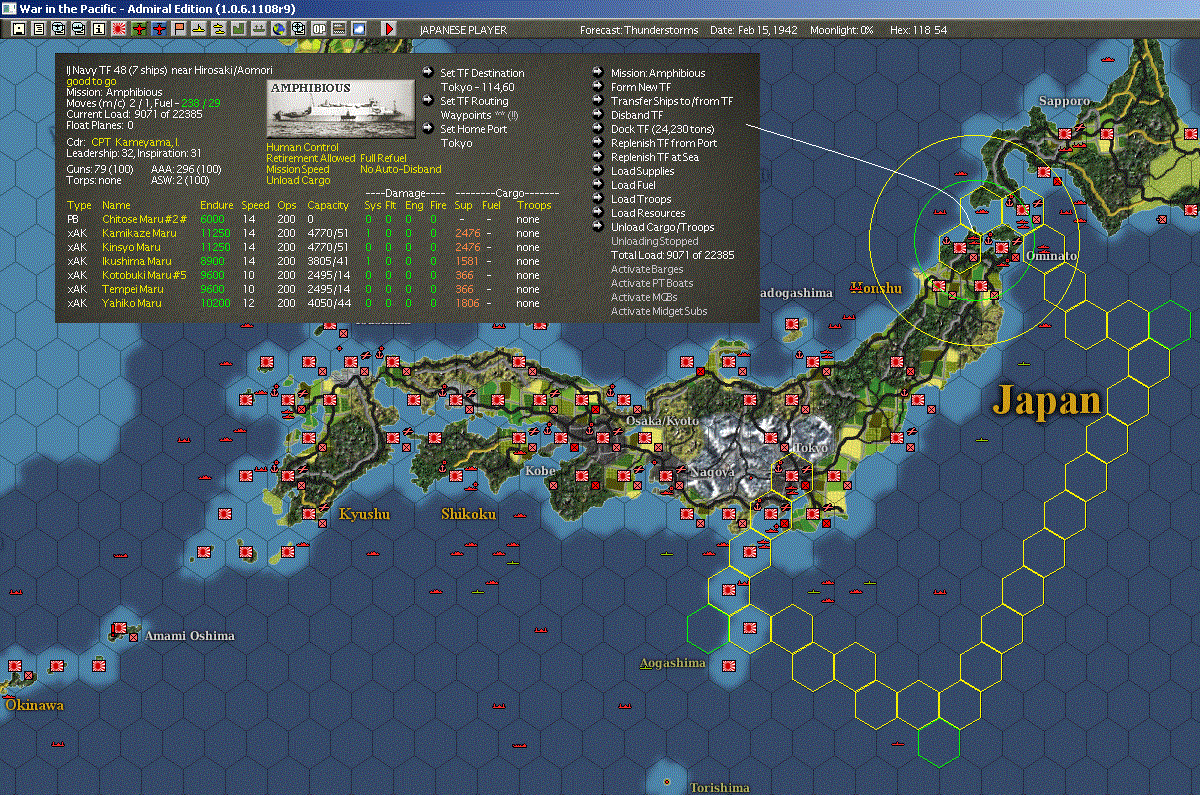Open ship Kamikaze Maru details
This screenshot has height=795, width=1200.
pyautogui.click(x=139, y=233)
